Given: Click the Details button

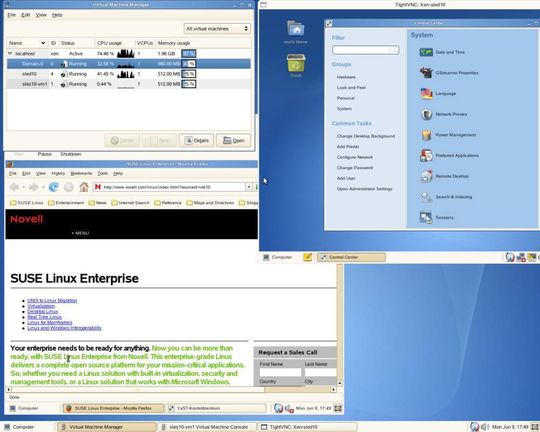Looking at the screenshot, I should click(x=196, y=140).
